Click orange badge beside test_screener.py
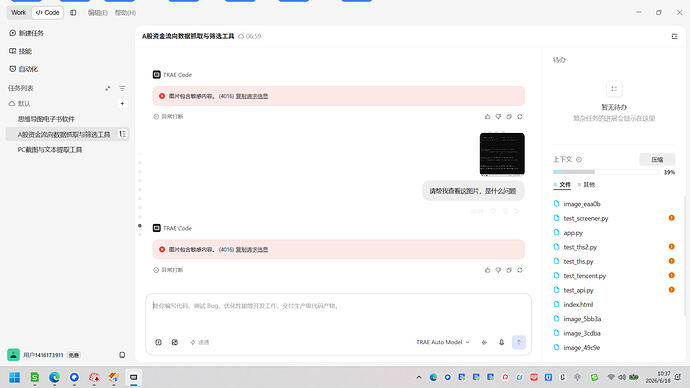690x388 pixels. [672, 218]
